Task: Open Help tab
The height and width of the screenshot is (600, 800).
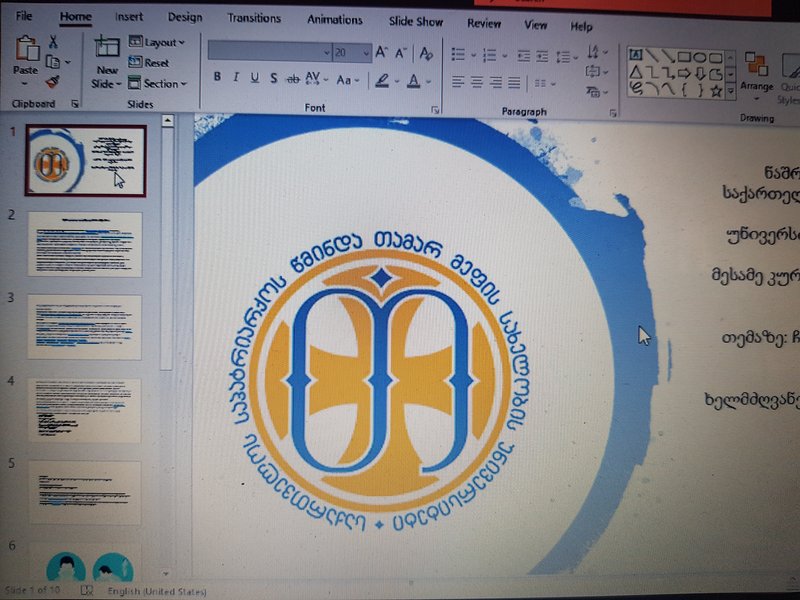Action: (x=581, y=27)
